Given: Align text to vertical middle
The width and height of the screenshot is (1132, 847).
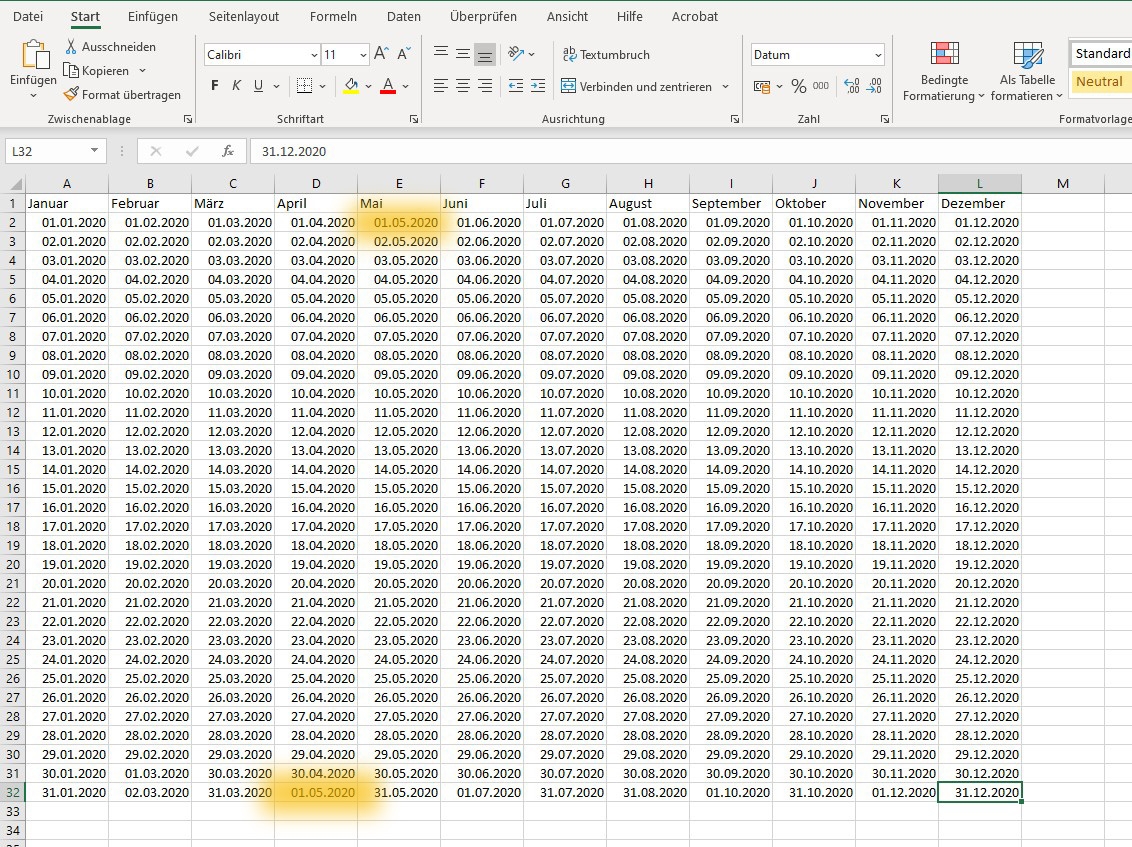Looking at the screenshot, I should tap(463, 54).
